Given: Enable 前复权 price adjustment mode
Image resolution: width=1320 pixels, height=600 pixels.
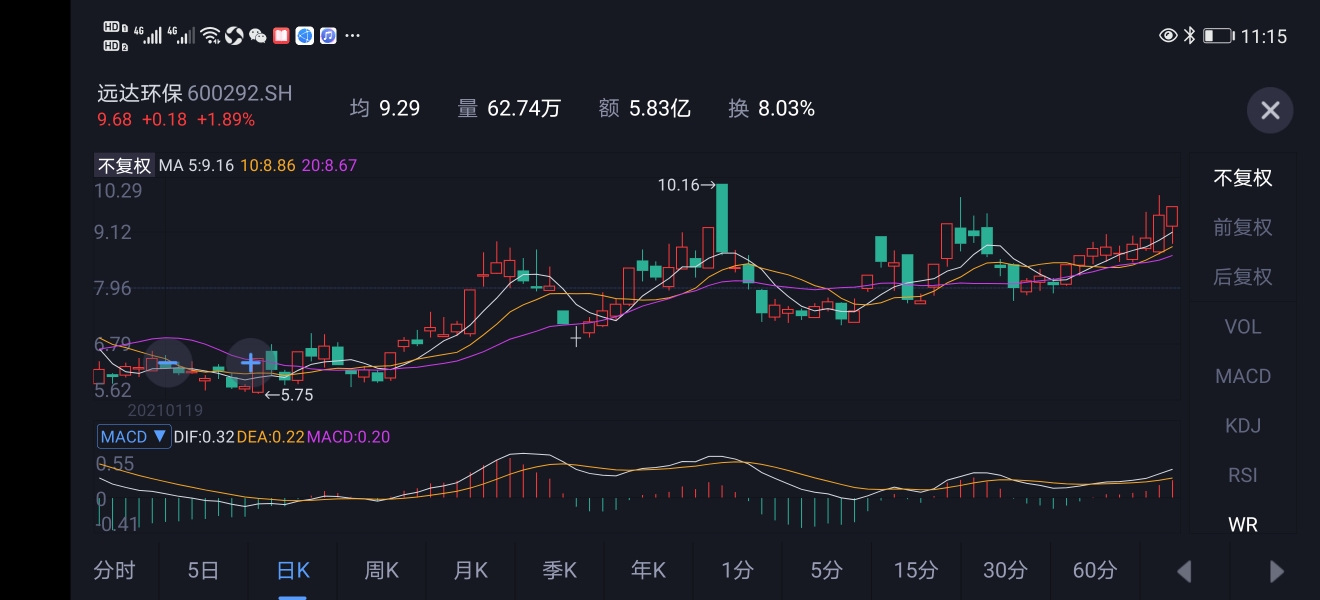Looking at the screenshot, I should pos(1242,227).
